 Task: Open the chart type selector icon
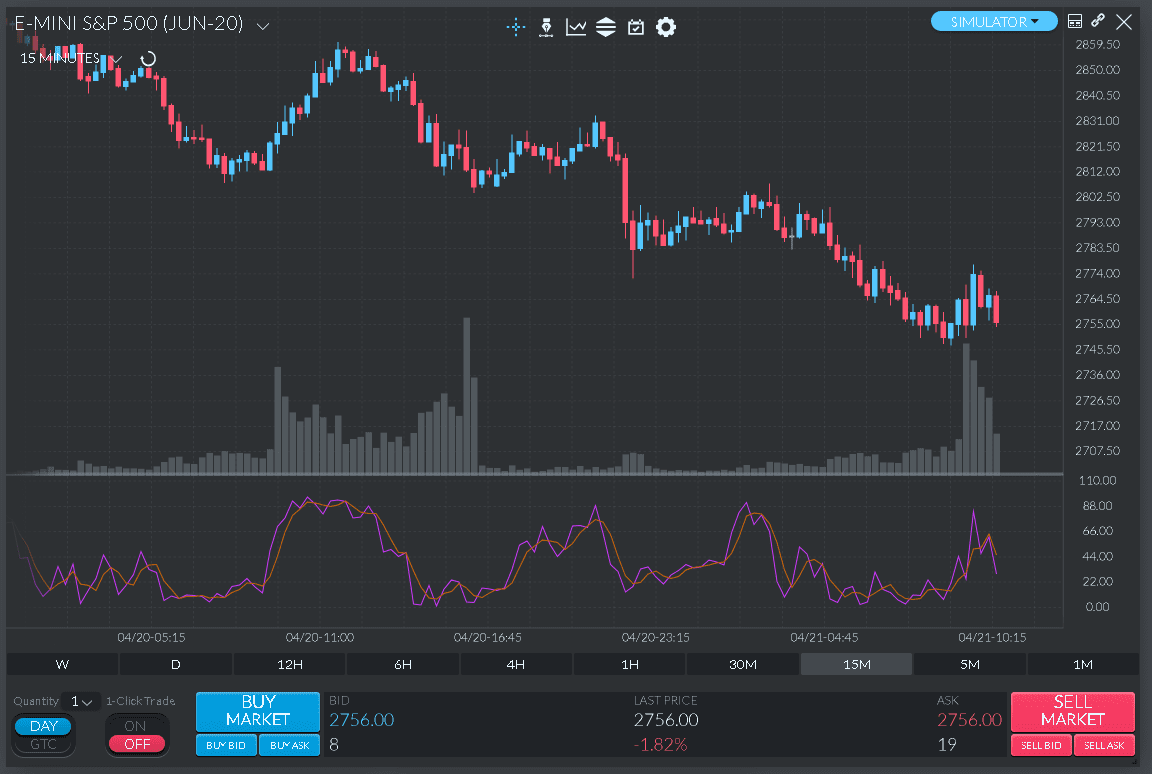click(575, 27)
